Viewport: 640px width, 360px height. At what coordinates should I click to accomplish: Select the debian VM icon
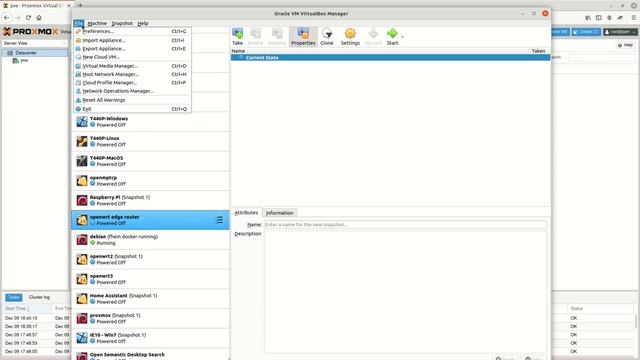pos(82,240)
